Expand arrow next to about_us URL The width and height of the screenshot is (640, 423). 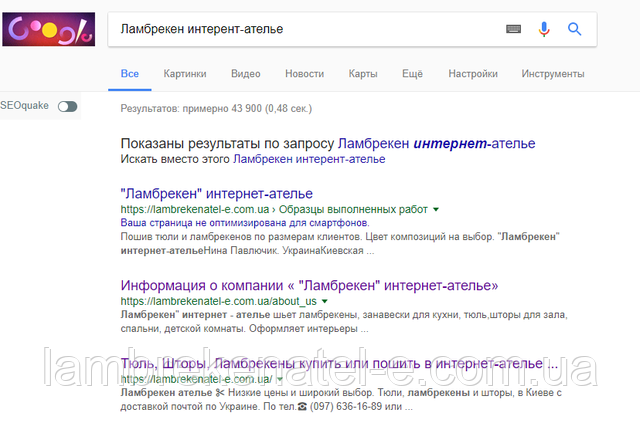click(324, 301)
